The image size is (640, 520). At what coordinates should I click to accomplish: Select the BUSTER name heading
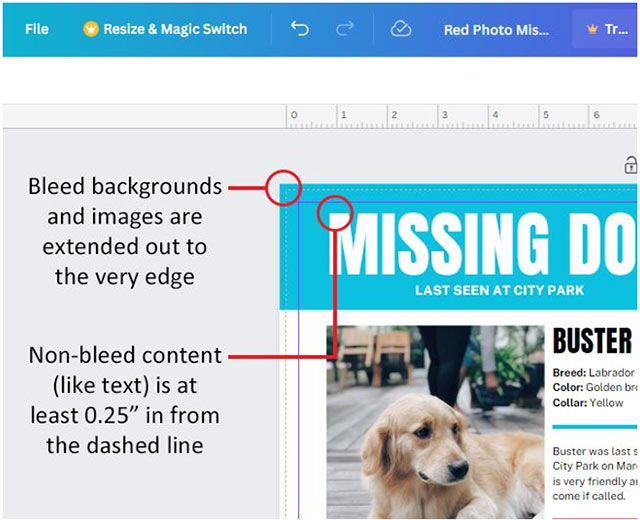(592, 342)
